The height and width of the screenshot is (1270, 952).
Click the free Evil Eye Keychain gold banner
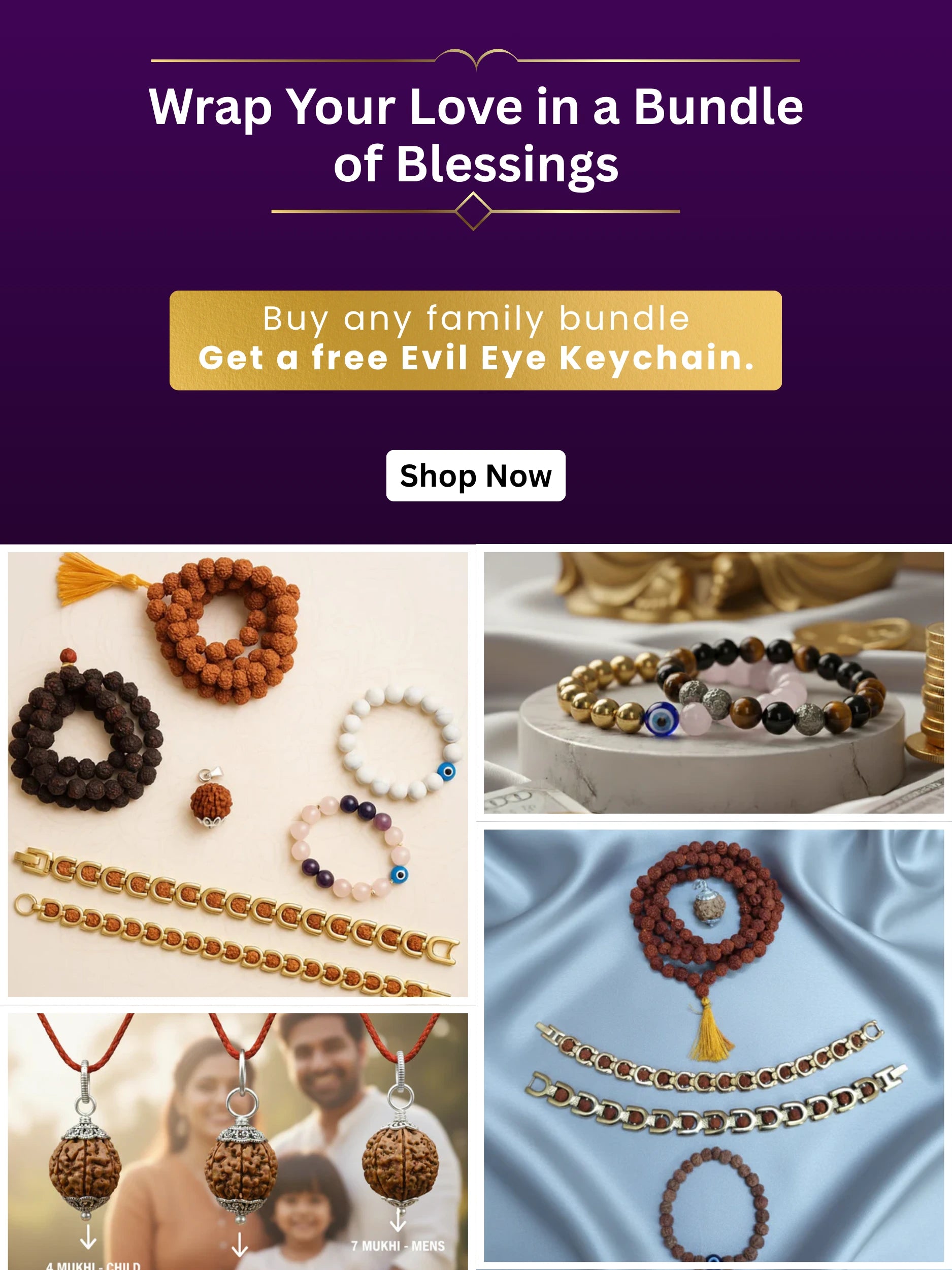coord(476,340)
